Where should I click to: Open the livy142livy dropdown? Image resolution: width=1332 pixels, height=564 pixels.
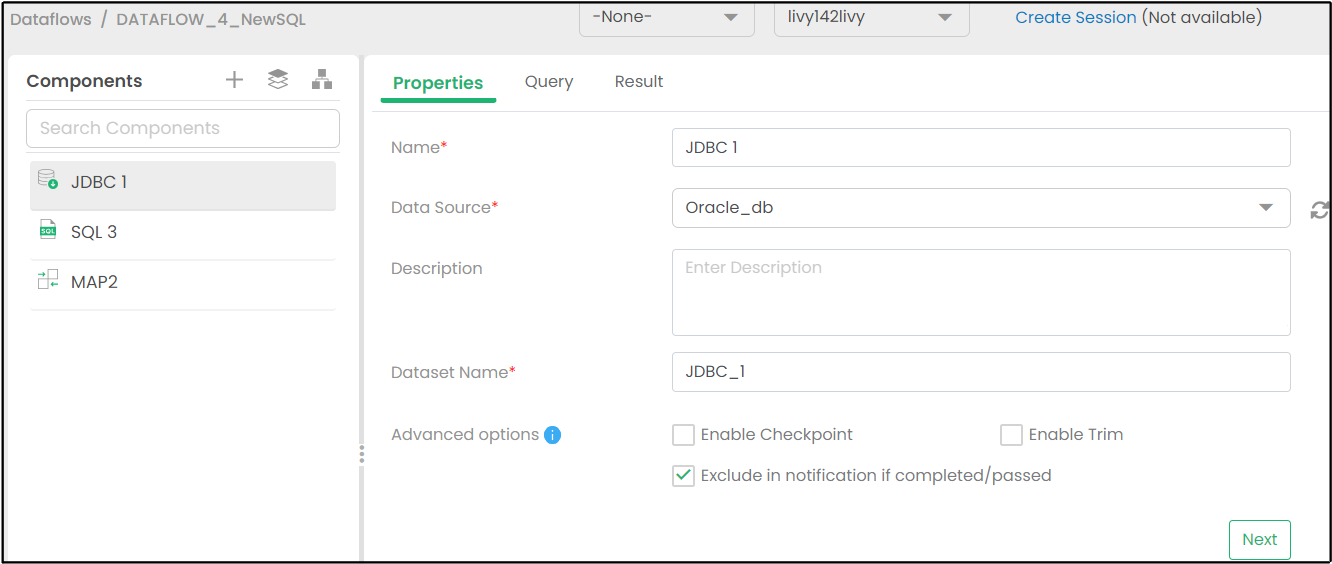[x=871, y=18]
